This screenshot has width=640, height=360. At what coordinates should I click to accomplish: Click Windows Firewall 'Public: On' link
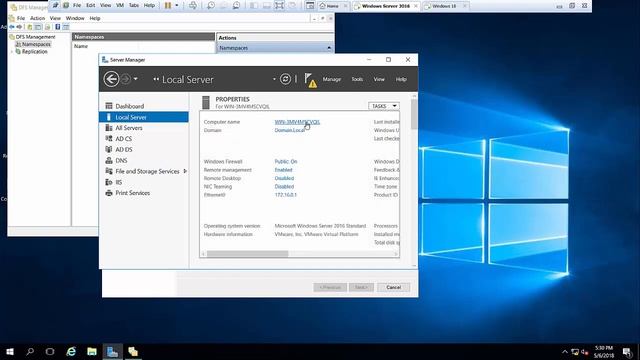coord(286,162)
